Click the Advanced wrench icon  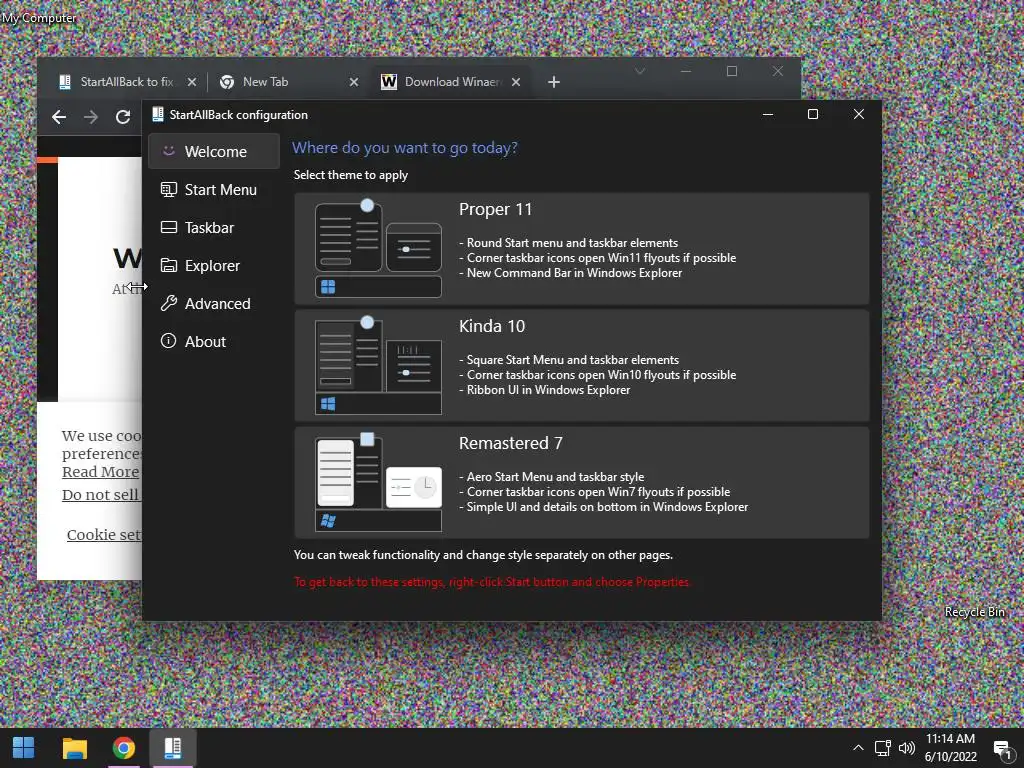tap(168, 303)
